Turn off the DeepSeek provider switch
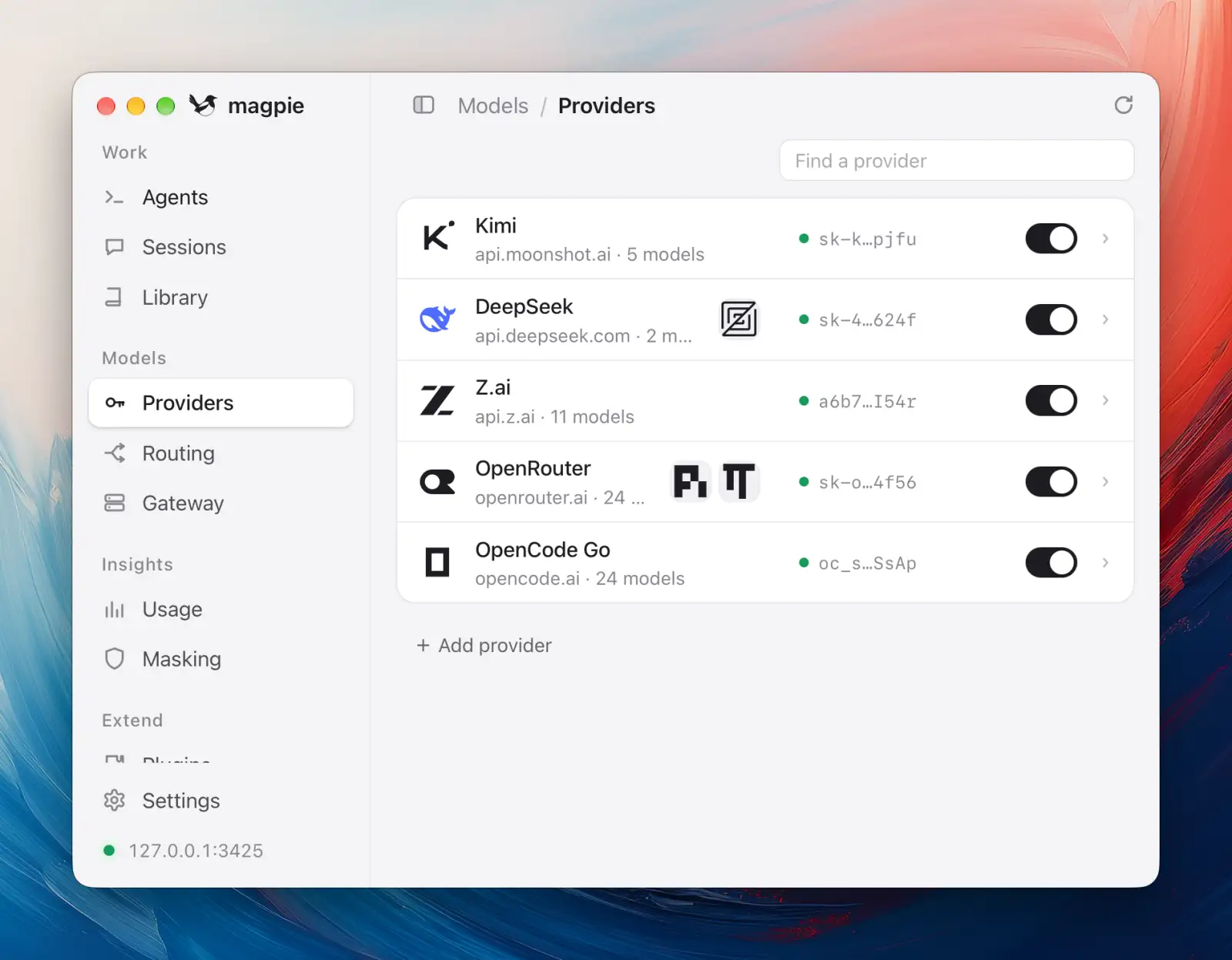The height and width of the screenshot is (960, 1232). pos(1051,319)
